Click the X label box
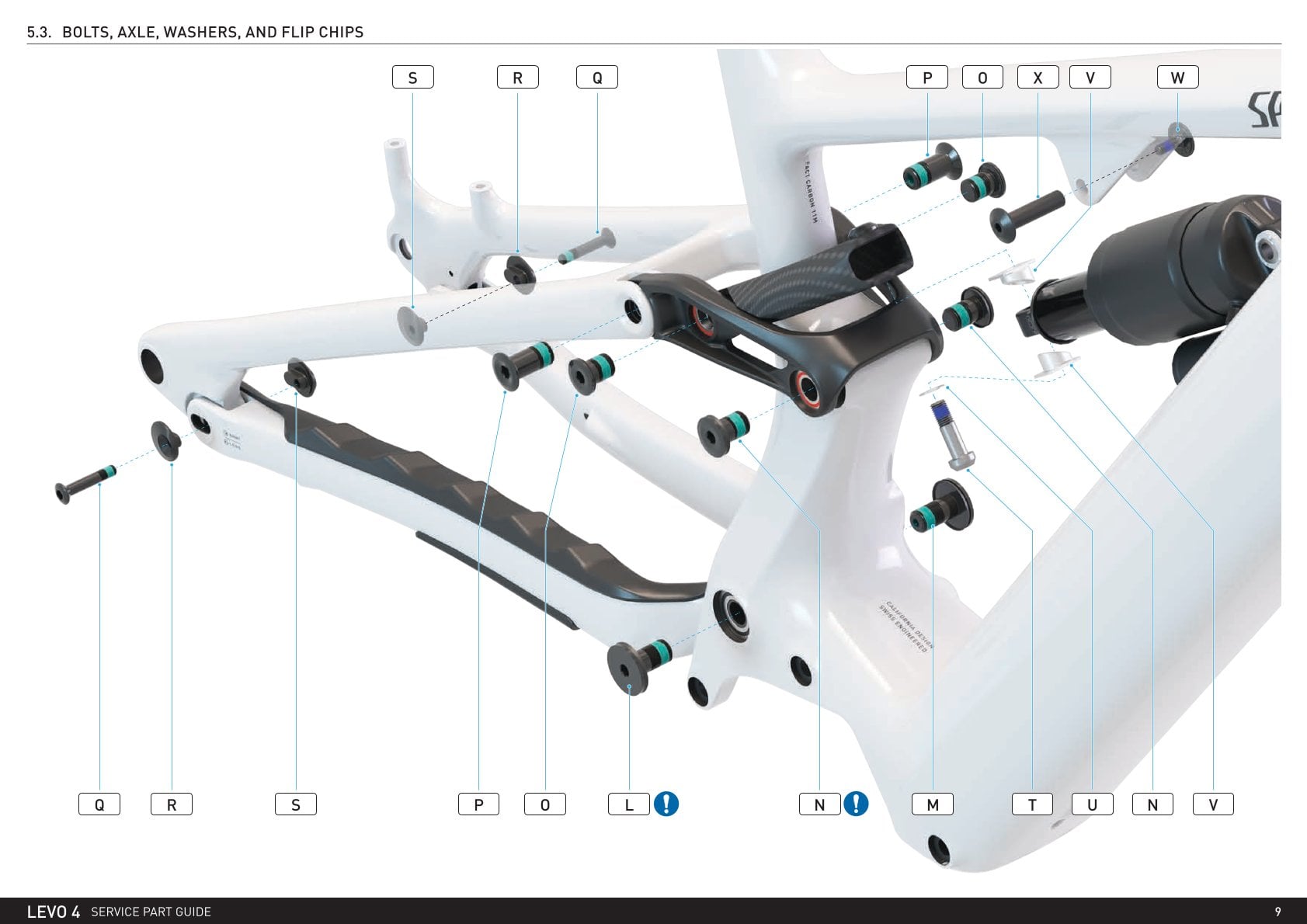1307x924 pixels. point(1038,78)
